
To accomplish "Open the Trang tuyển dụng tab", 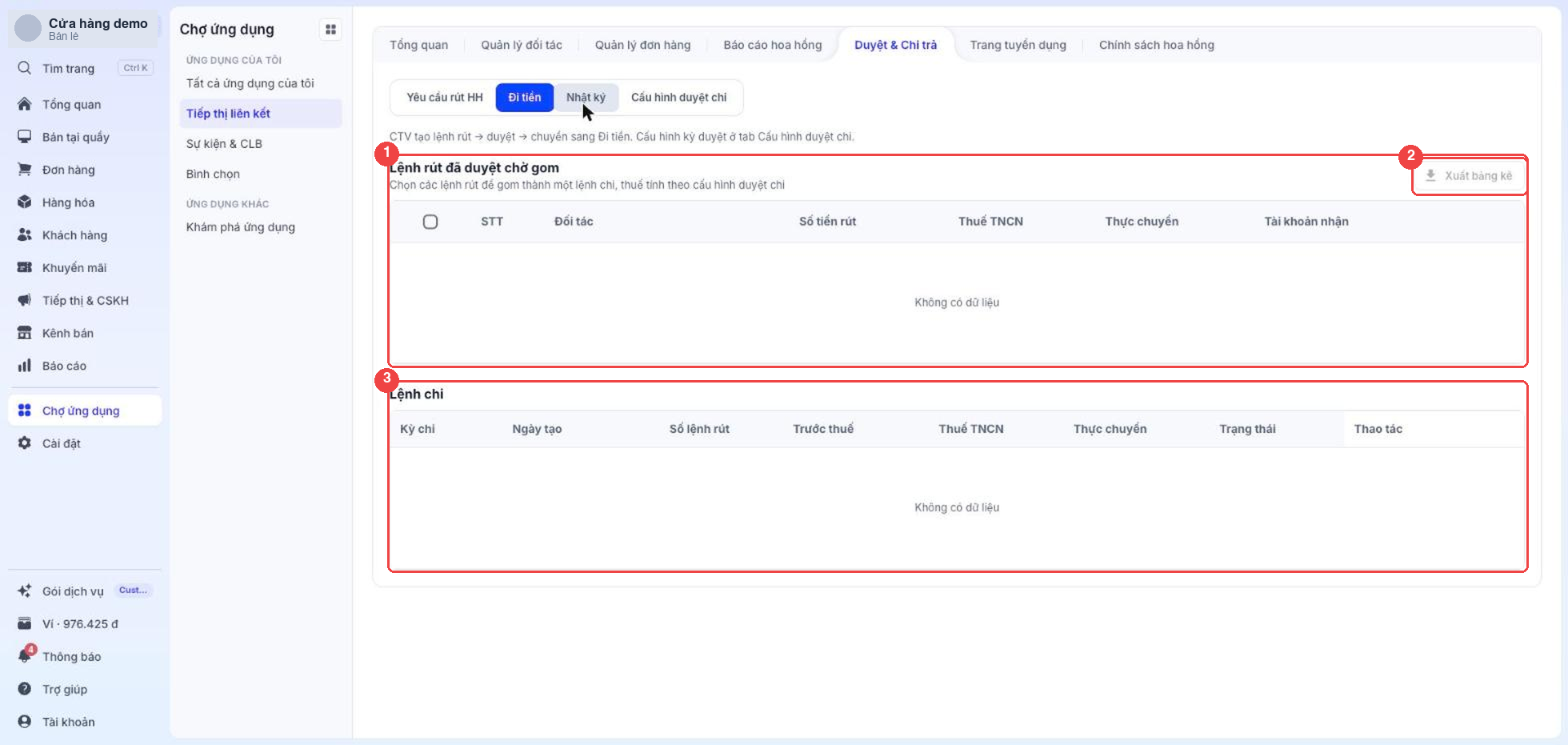I will pos(1018,45).
